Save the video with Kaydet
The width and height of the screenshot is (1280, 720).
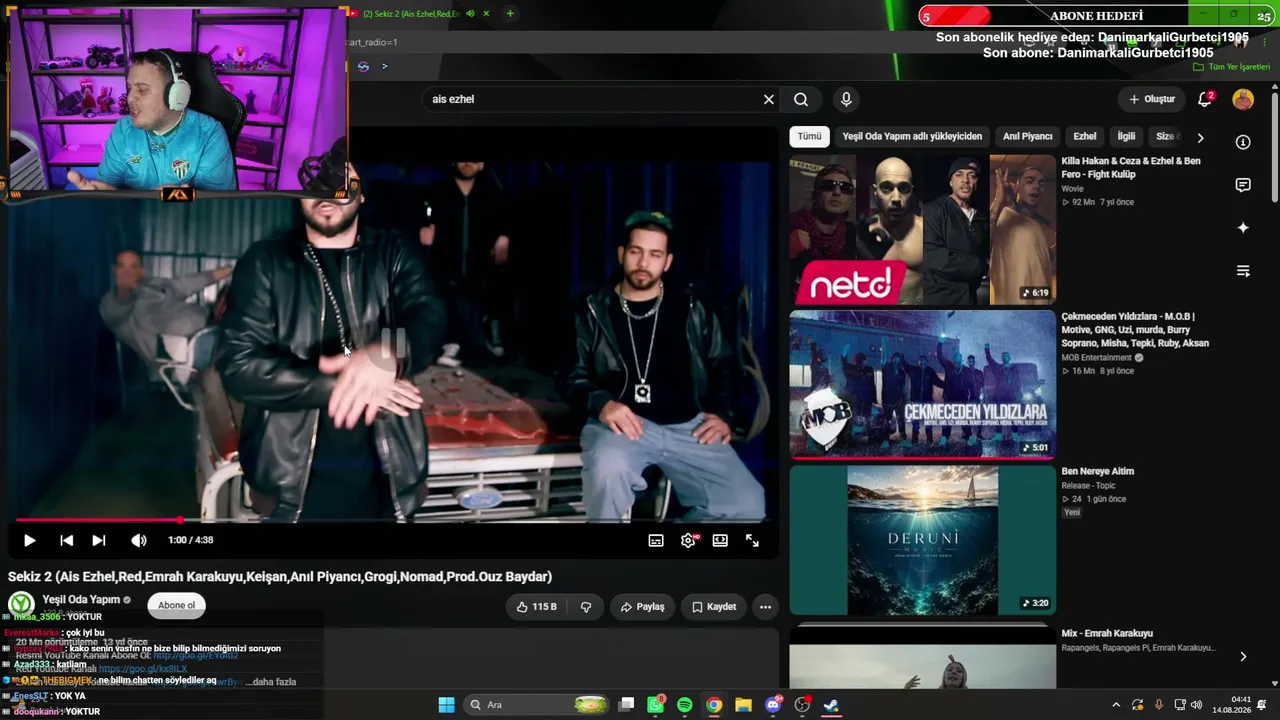coord(714,607)
